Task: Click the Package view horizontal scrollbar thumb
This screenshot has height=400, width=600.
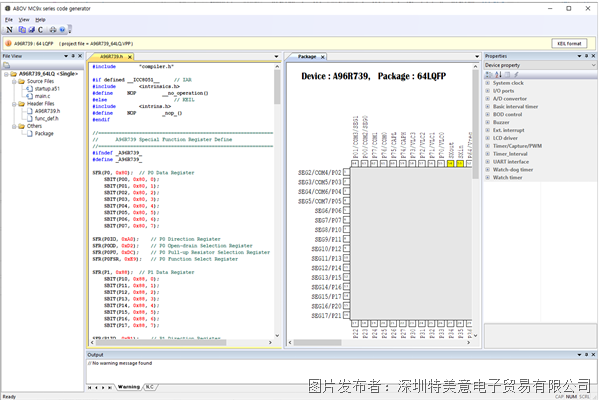Action: [x=317, y=343]
